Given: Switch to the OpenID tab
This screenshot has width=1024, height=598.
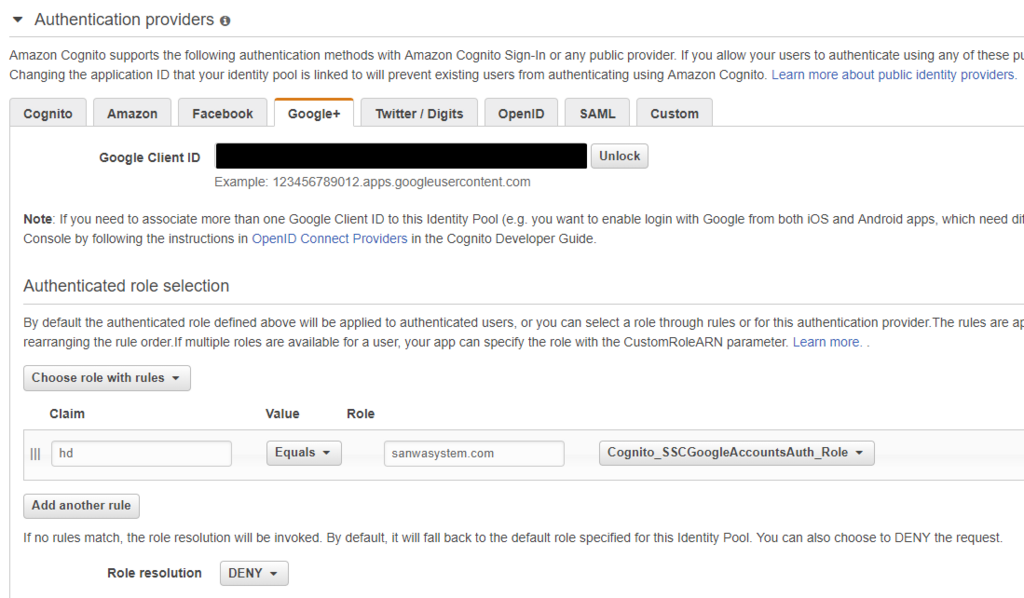Looking at the screenshot, I should (x=520, y=113).
